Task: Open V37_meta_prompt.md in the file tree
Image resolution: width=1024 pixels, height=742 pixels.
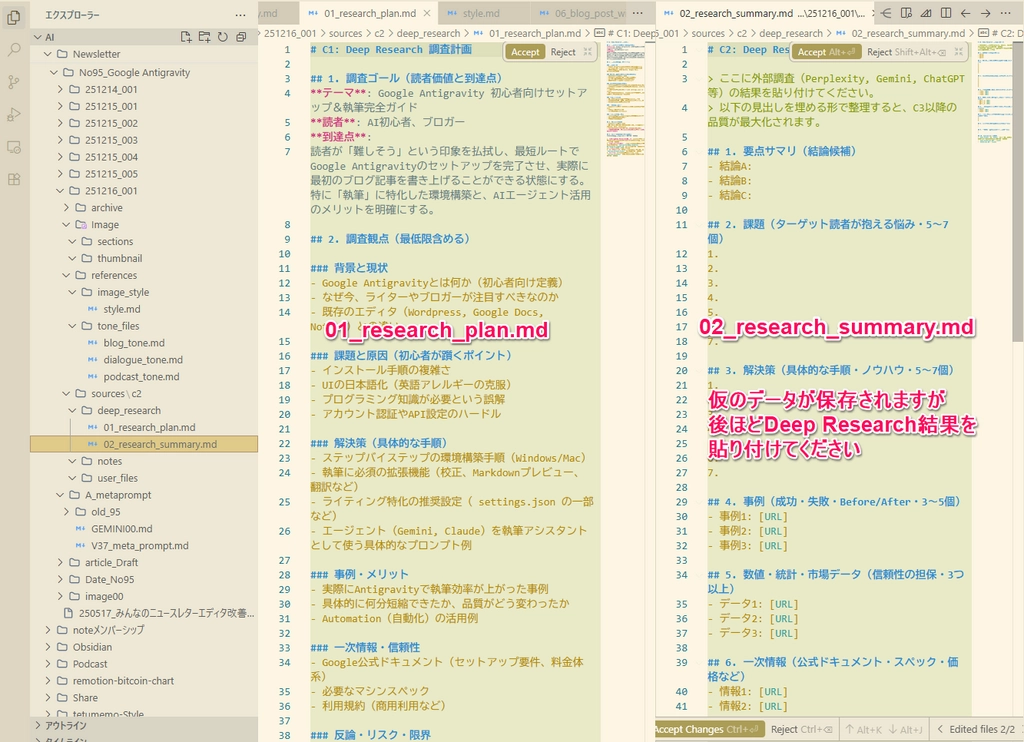Action: [140, 546]
